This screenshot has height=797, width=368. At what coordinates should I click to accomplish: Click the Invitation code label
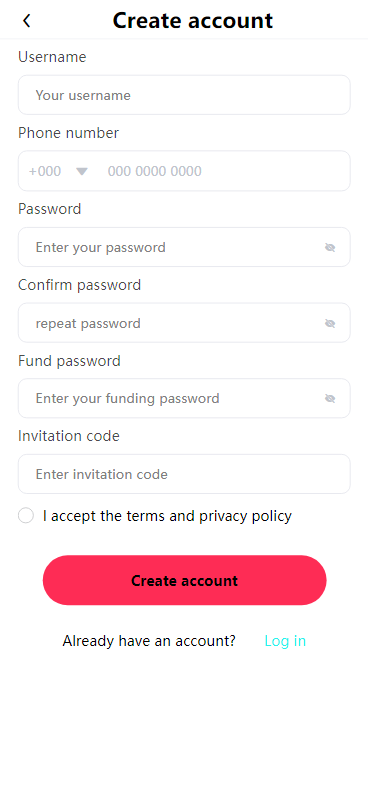[69, 436]
